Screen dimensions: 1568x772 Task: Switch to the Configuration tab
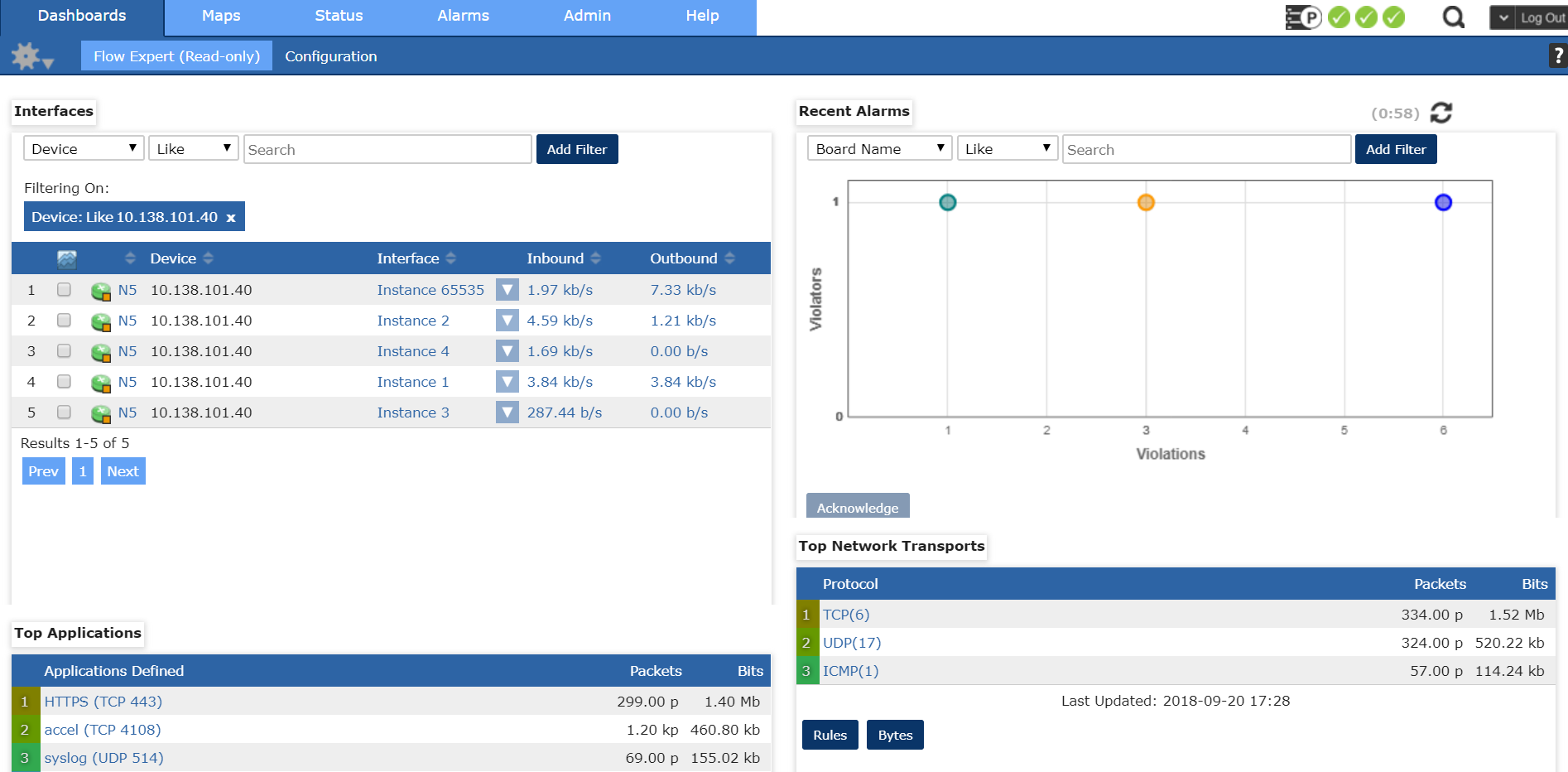pos(330,56)
